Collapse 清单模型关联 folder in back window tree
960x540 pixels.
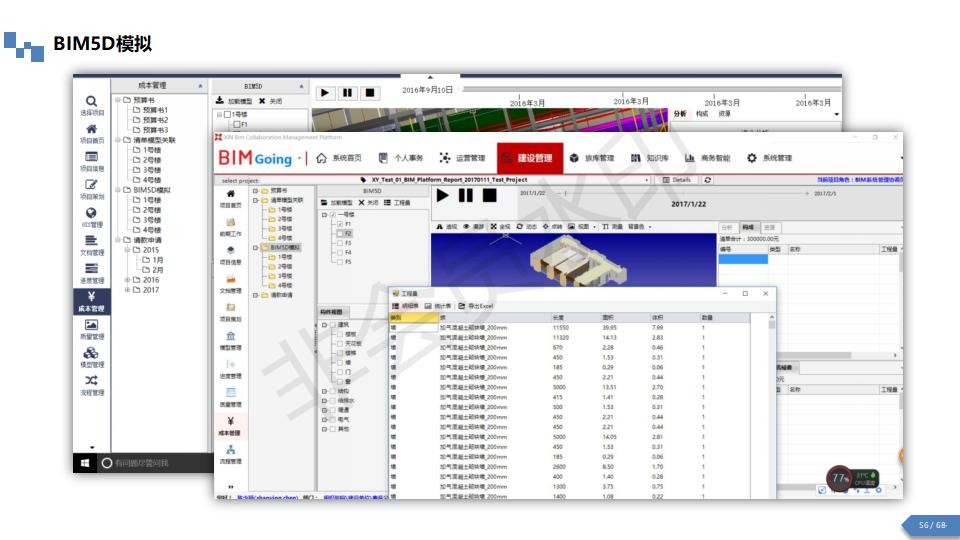coord(118,140)
